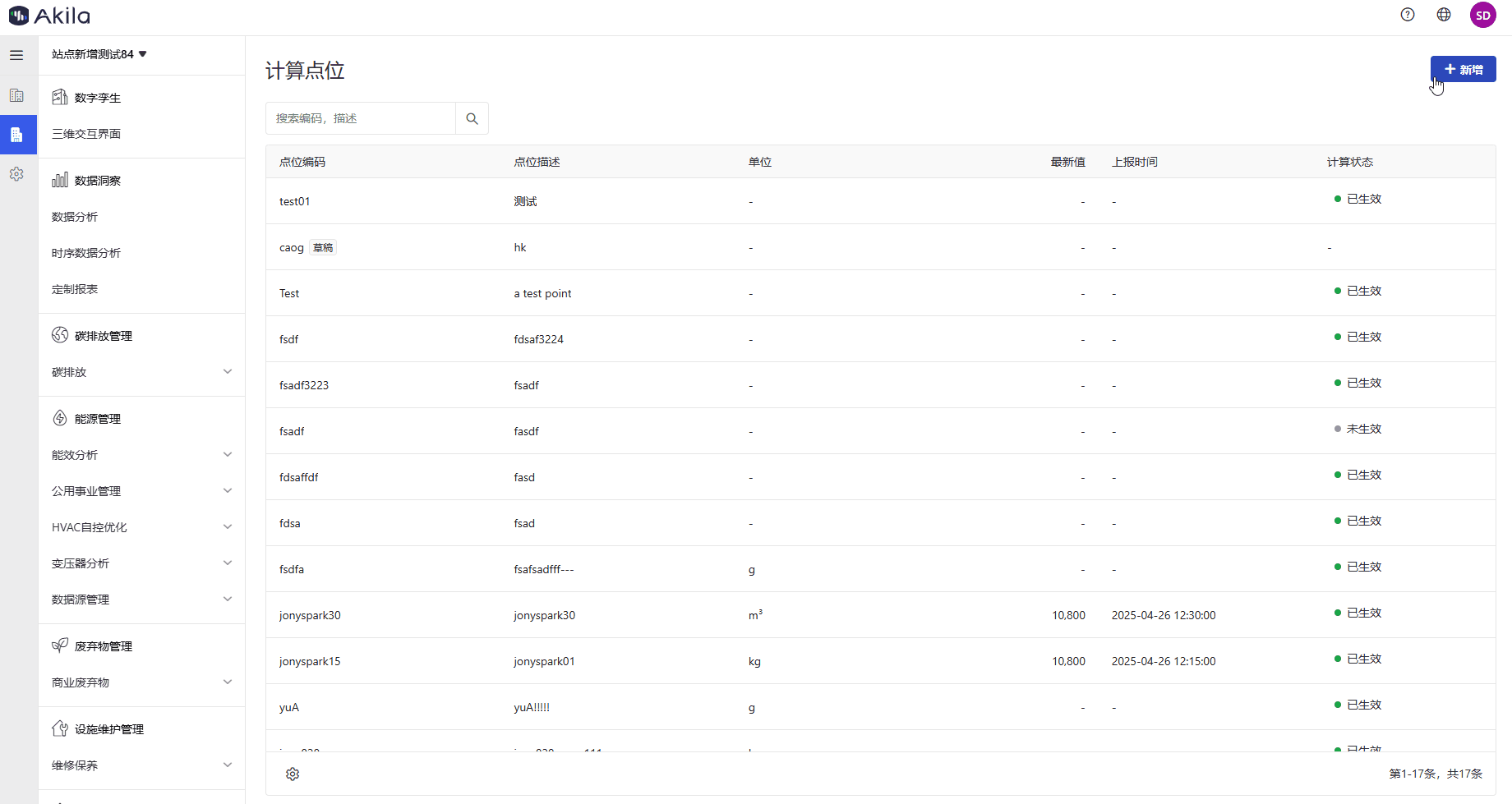
Task: Click the 数据洞察 bar chart icon
Action: pos(60,180)
